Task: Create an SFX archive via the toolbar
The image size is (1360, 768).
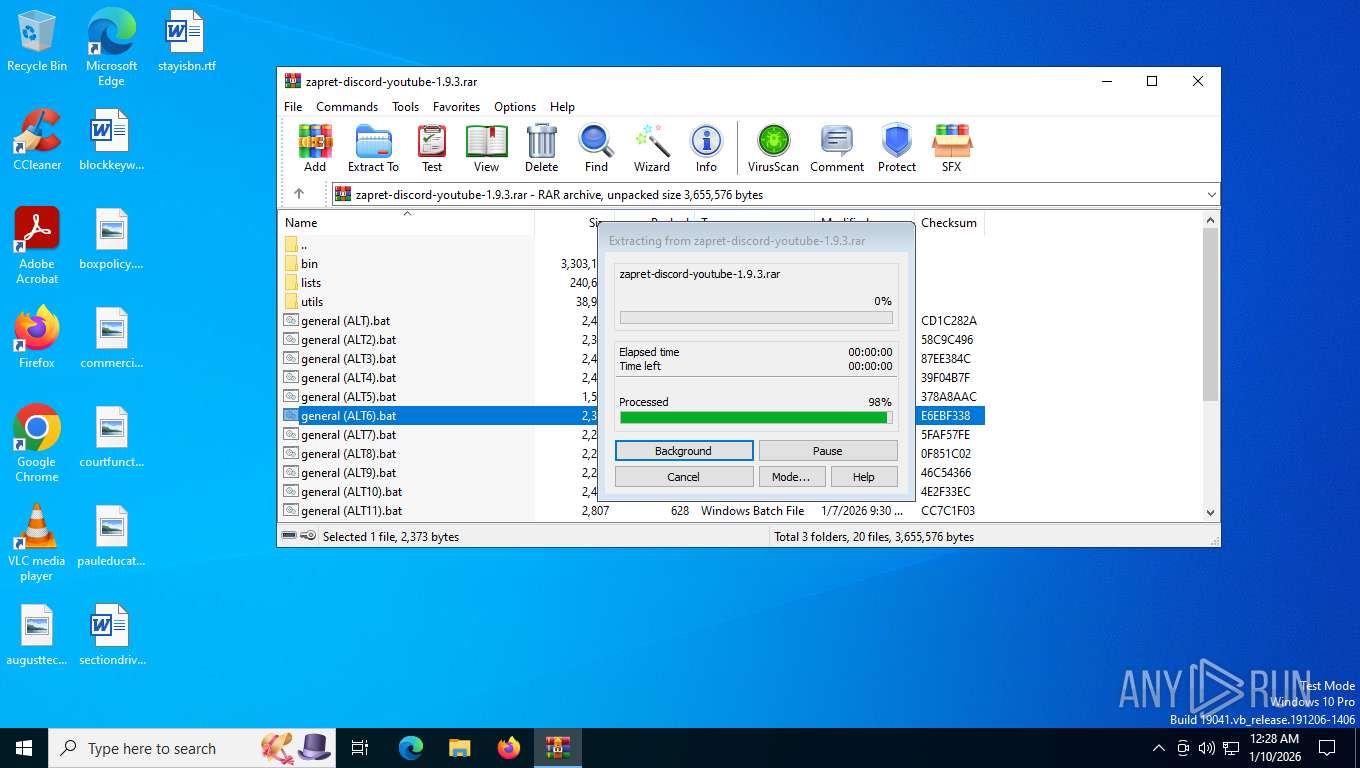Action: pos(951,148)
